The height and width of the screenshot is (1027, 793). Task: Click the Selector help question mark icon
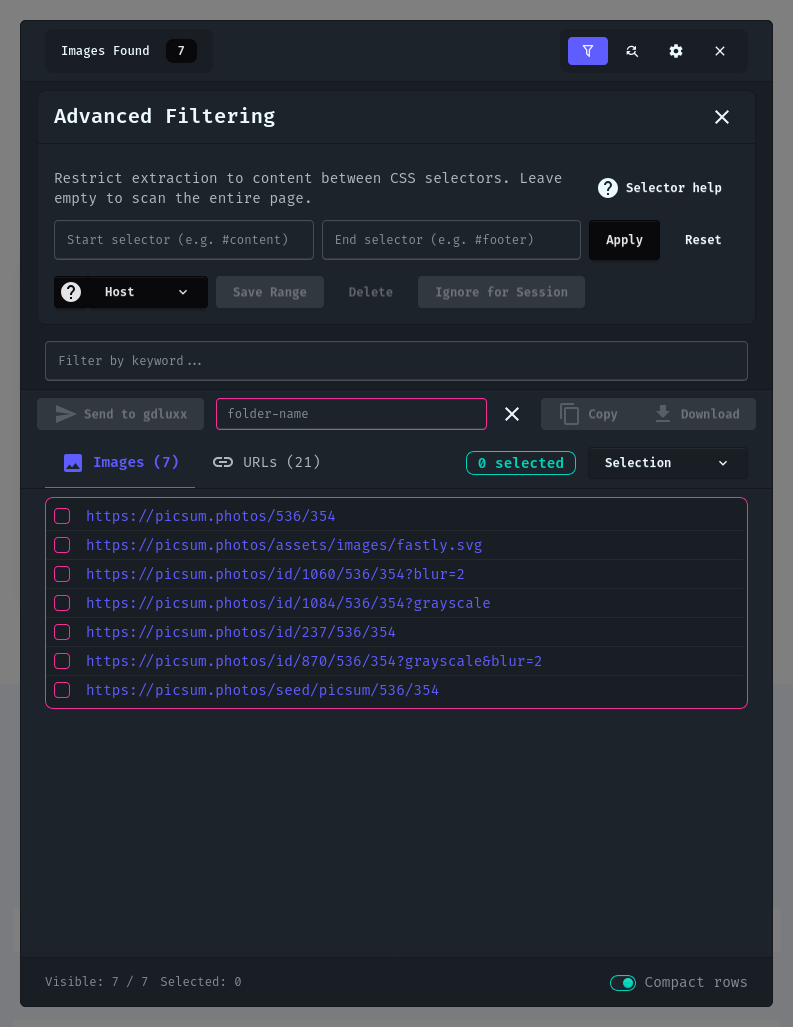click(x=607, y=188)
